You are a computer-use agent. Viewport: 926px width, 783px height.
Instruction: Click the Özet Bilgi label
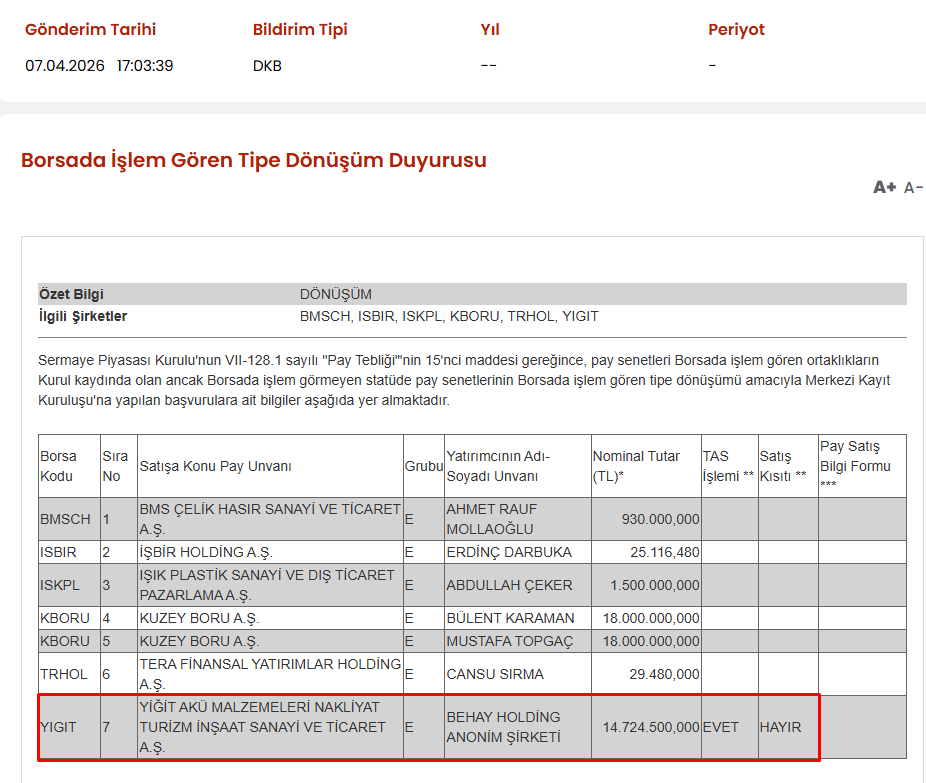[x=71, y=294]
